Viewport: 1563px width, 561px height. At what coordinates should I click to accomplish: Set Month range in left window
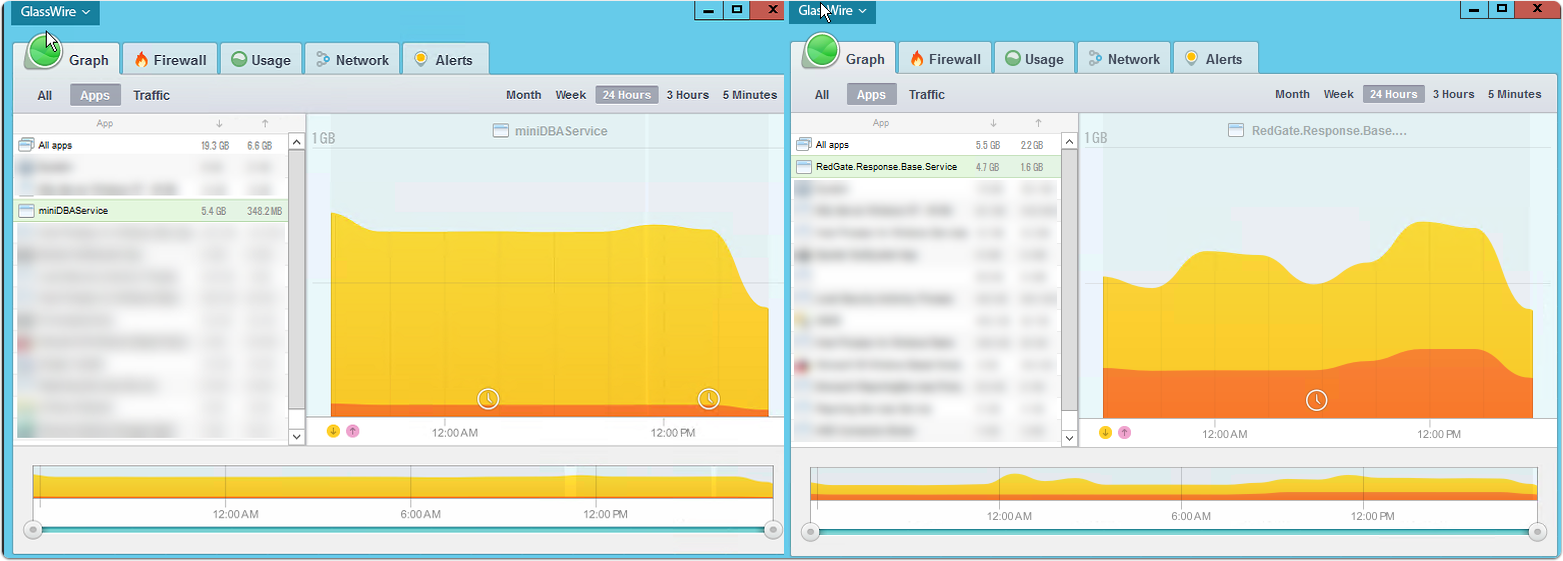pyautogui.click(x=524, y=95)
